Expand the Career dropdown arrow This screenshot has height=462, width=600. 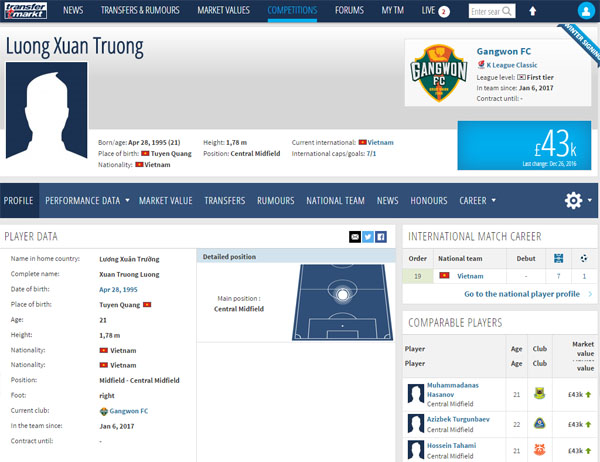[x=494, y=200]
